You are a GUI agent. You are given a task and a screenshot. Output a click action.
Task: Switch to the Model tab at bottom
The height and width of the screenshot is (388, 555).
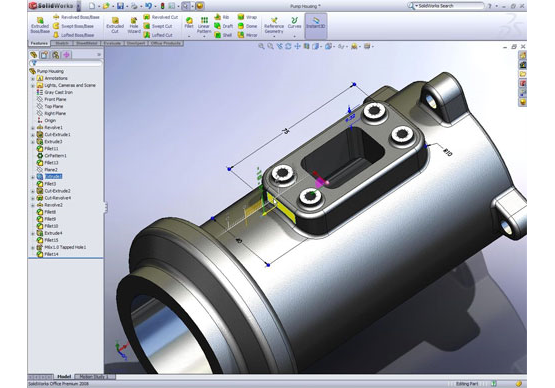64,377
